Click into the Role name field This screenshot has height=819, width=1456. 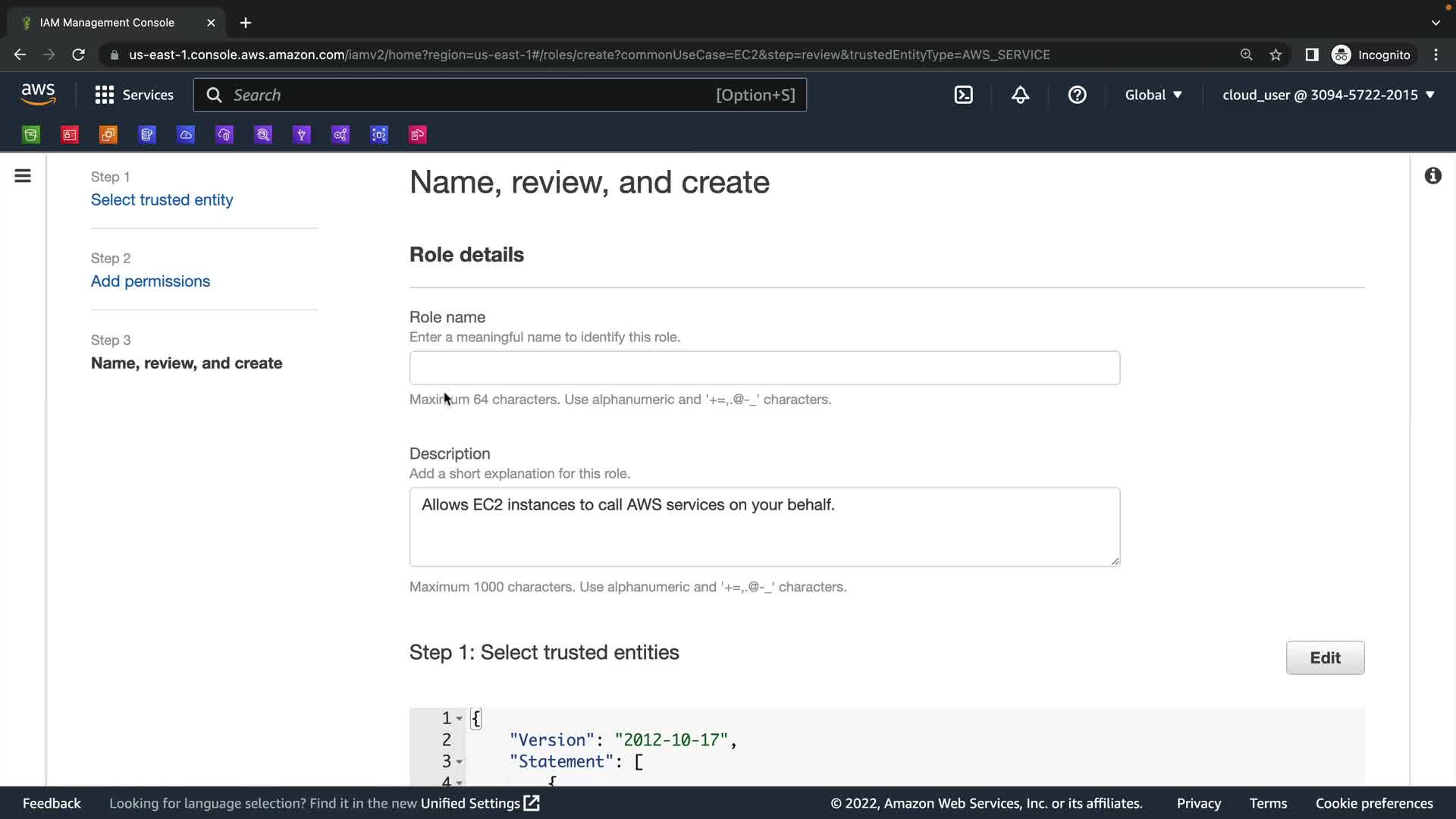(x=764, y=368)
